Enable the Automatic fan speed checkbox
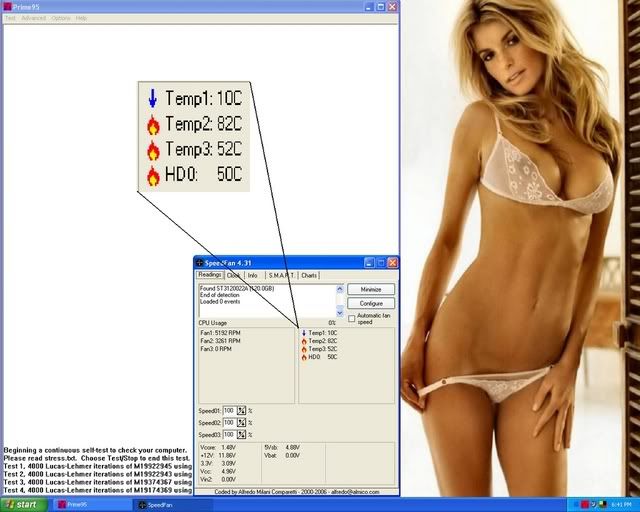Image resolution: width=640 pixels, height=512 pixels. (351, 318)
